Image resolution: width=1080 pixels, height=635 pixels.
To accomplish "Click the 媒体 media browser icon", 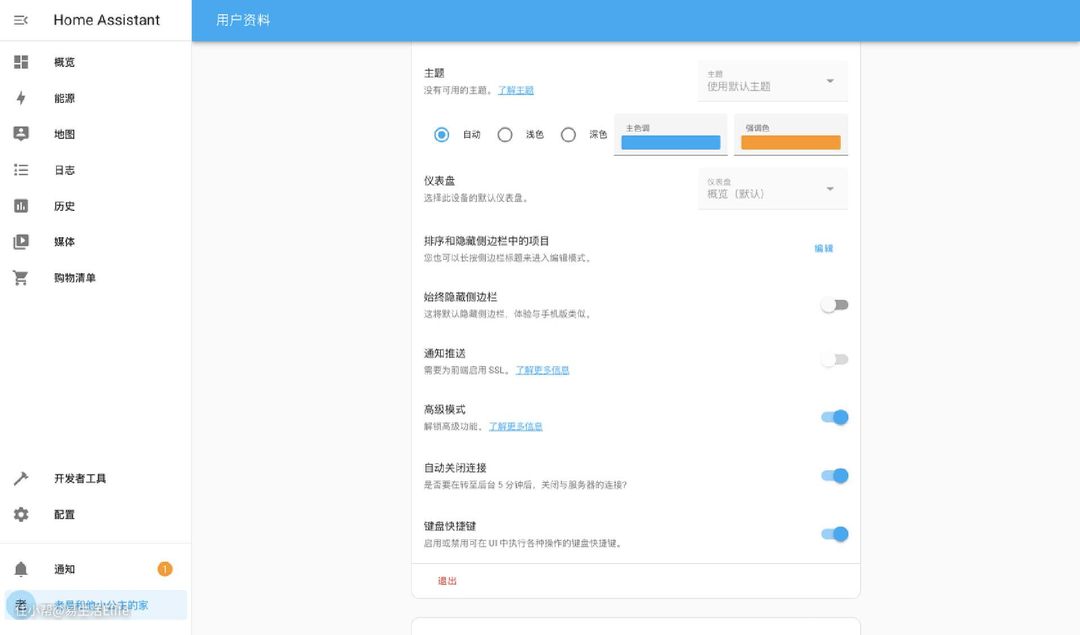I will pos(21,242).
